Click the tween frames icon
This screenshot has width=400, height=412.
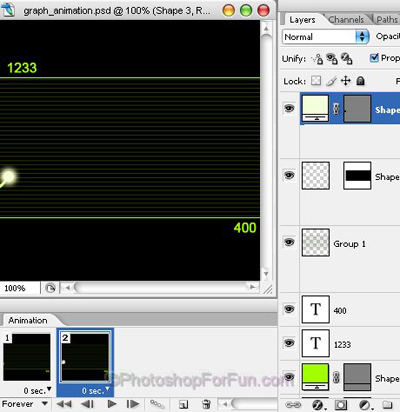click(157, 404)
